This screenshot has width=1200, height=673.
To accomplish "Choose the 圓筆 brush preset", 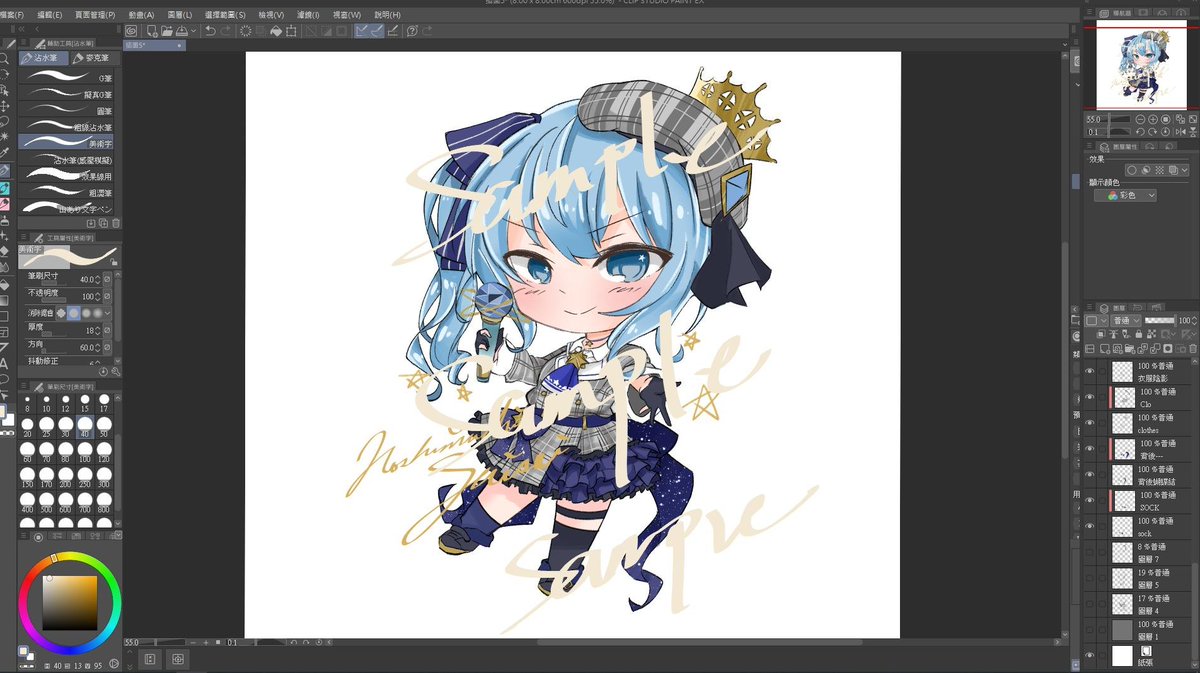I will pos(66,110).
